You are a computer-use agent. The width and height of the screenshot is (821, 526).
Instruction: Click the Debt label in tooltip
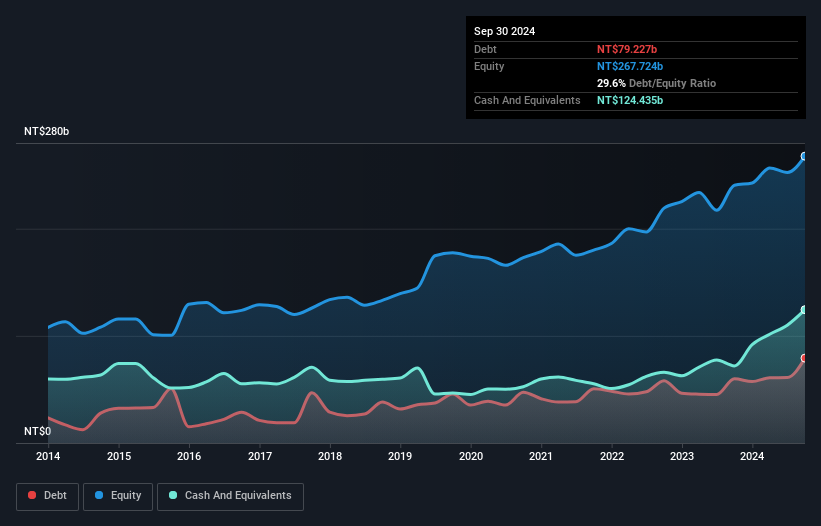[485, 49]
